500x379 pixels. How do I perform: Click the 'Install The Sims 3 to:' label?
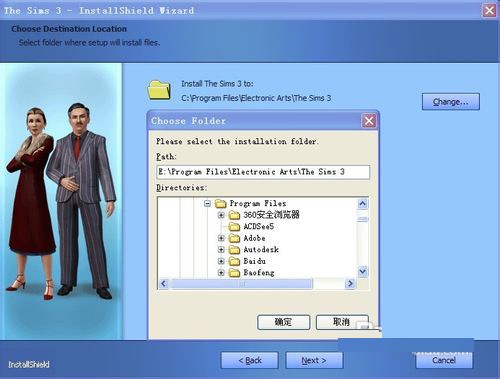click(217, 84)
